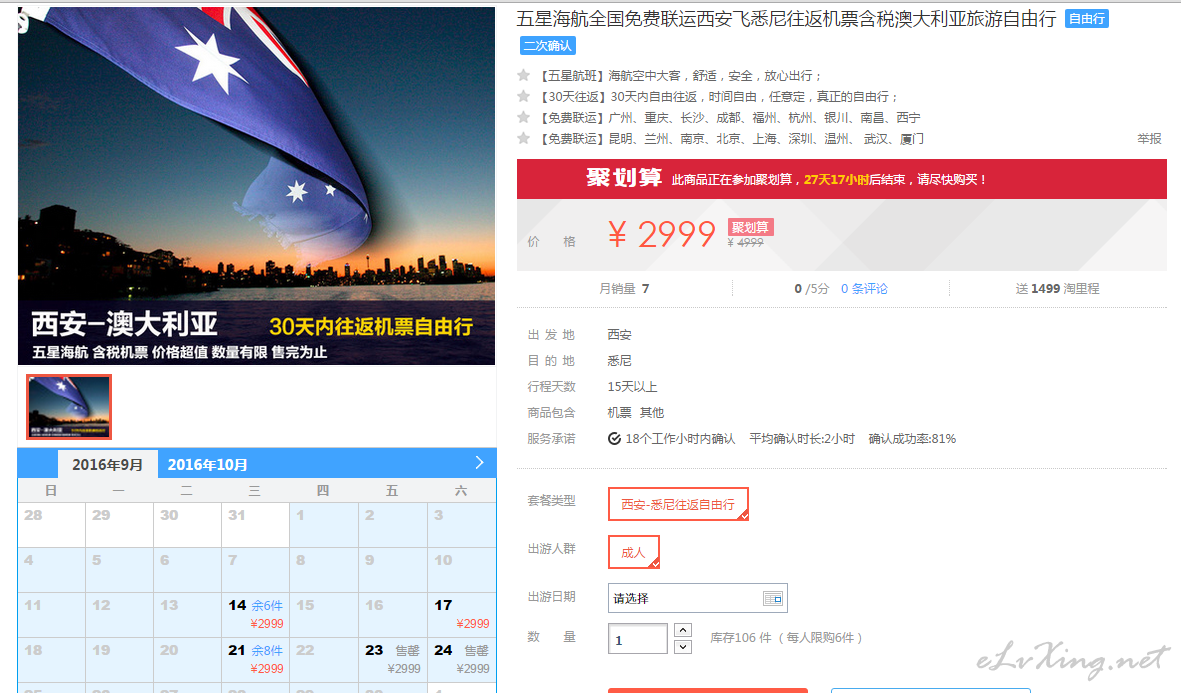Open the 出游日期 请选择 date dropdown
Viewport: 1181px width, 693px height.
pos(697,598)
